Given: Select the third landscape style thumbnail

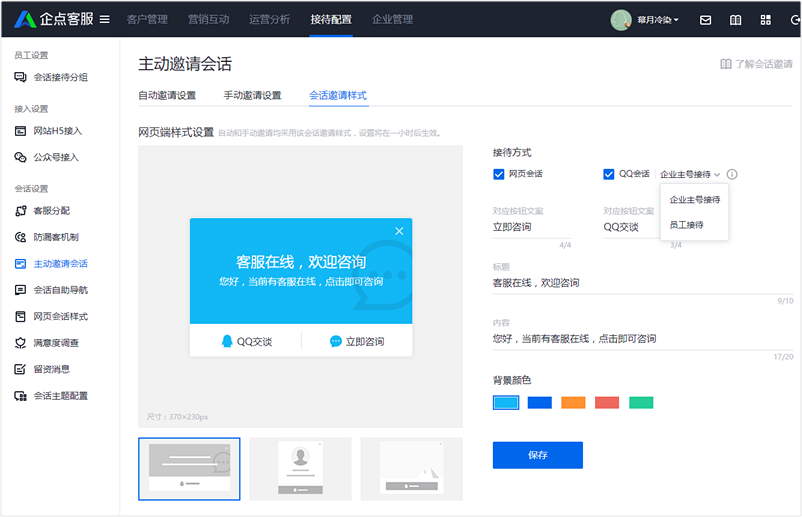Looking at the screenshot, I should coord(412,469).
